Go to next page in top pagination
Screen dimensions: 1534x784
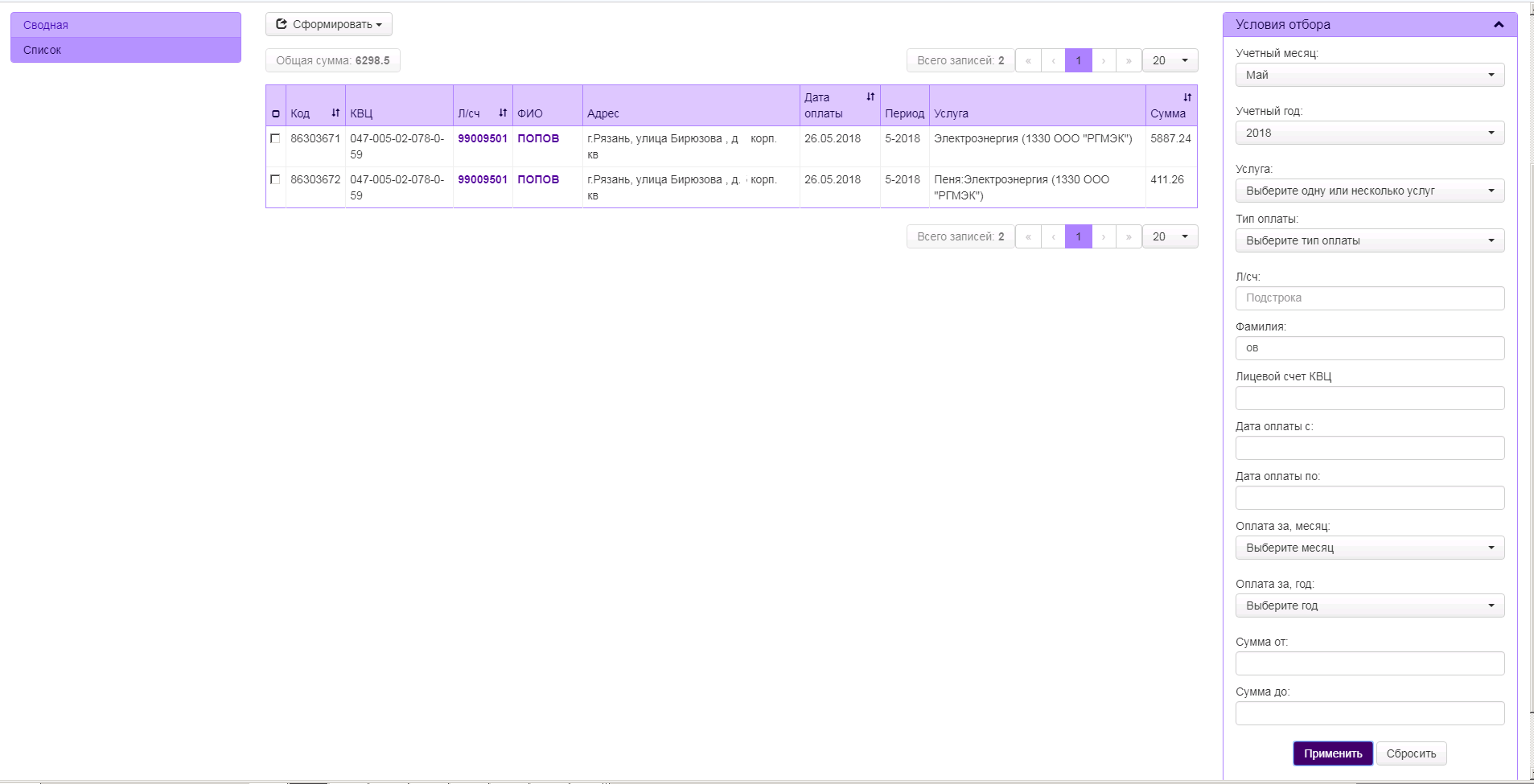[x=1104, y=60]
